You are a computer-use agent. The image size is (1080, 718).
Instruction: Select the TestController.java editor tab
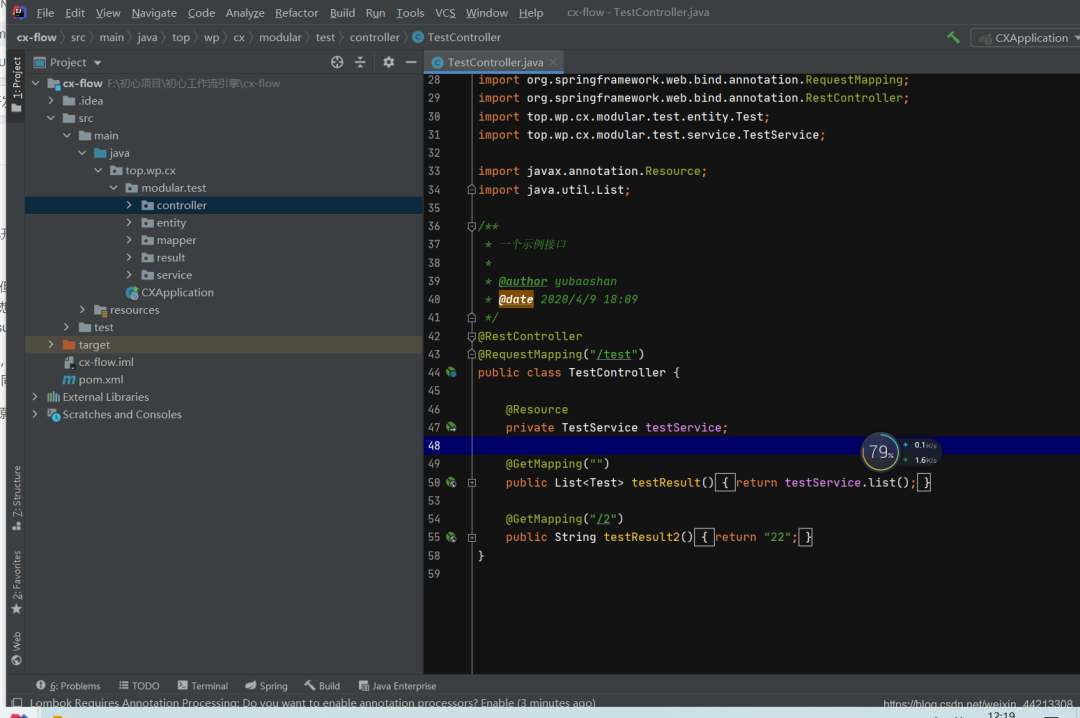[x=494, y=62]
